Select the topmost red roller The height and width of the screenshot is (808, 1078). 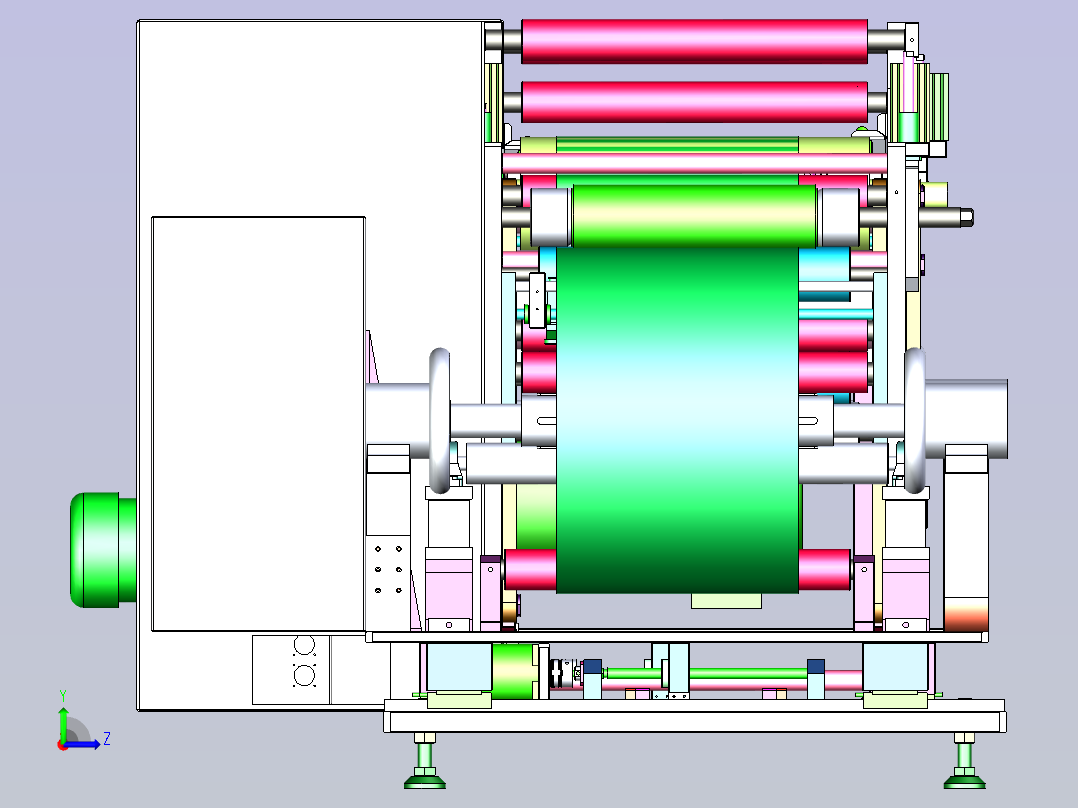[694, 41]
